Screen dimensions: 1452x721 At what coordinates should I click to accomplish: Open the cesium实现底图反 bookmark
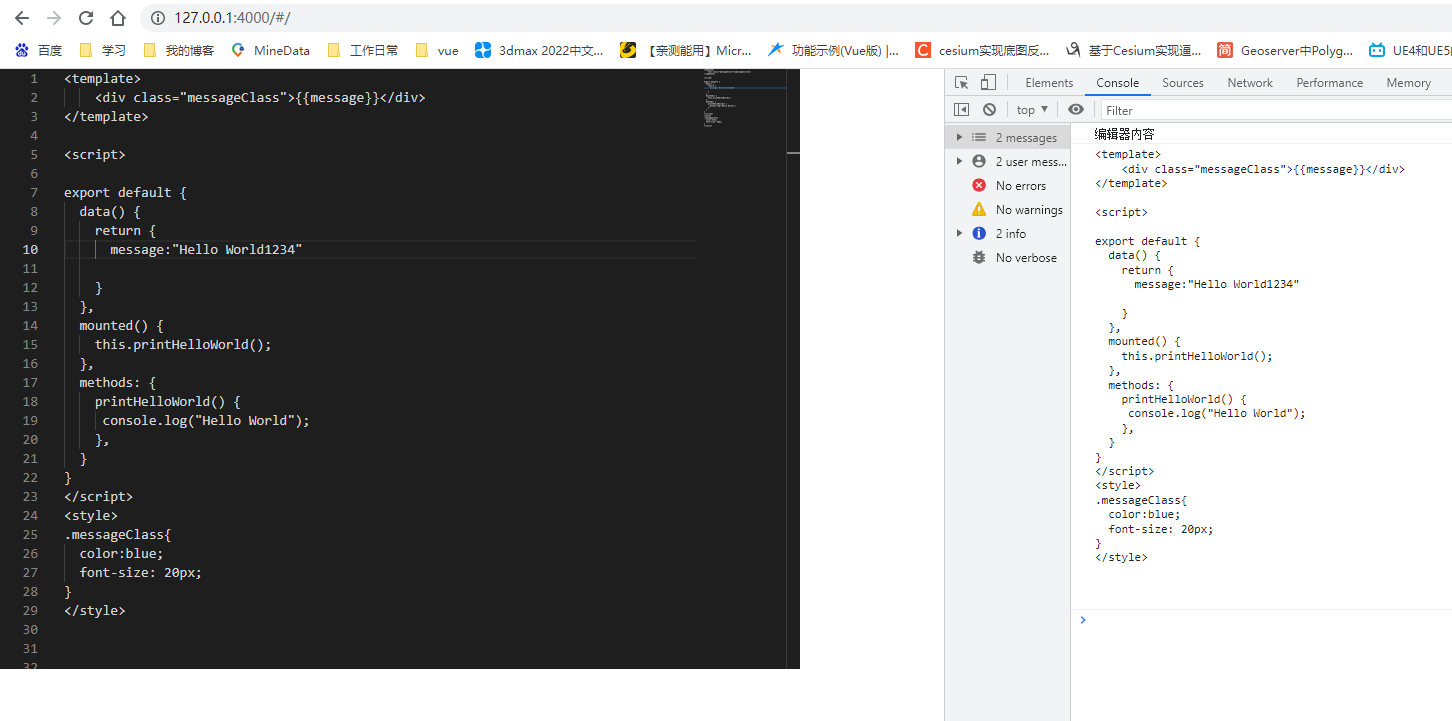(x=982, y=50)
